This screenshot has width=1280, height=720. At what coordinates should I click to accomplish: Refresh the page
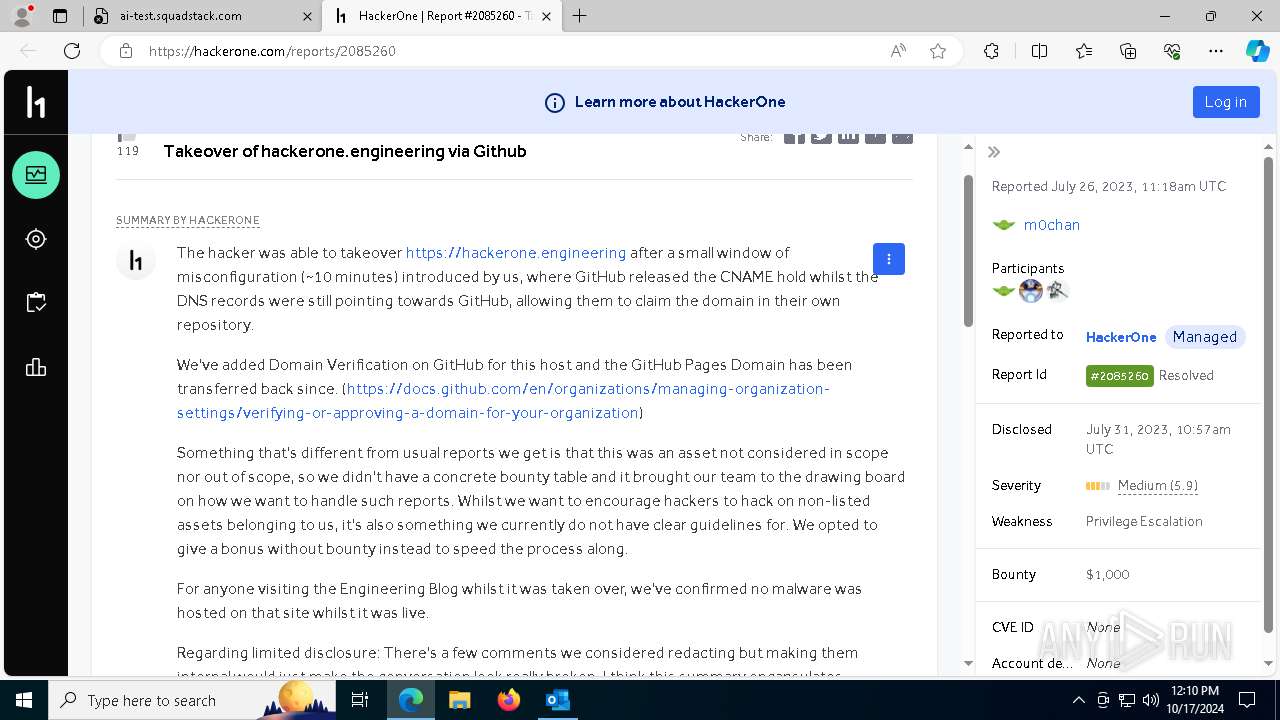[x=72, y=51]
